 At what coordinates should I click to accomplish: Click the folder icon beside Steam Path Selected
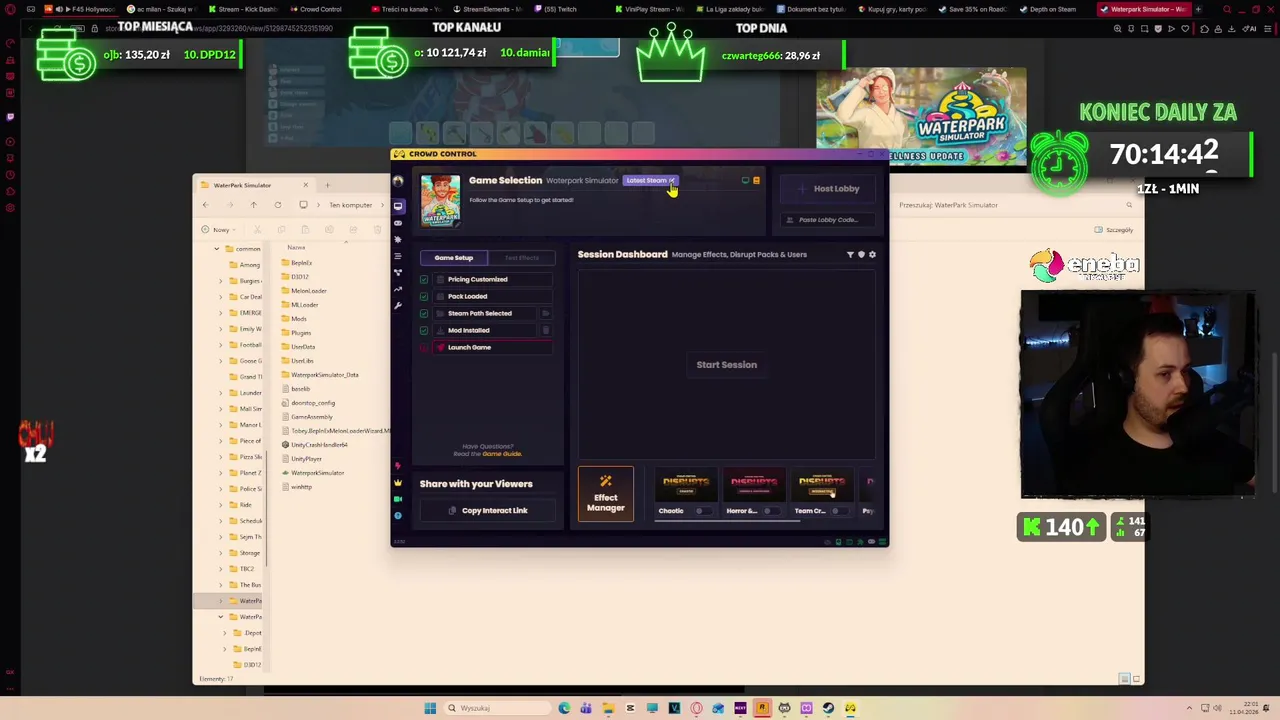click(545, 313)
